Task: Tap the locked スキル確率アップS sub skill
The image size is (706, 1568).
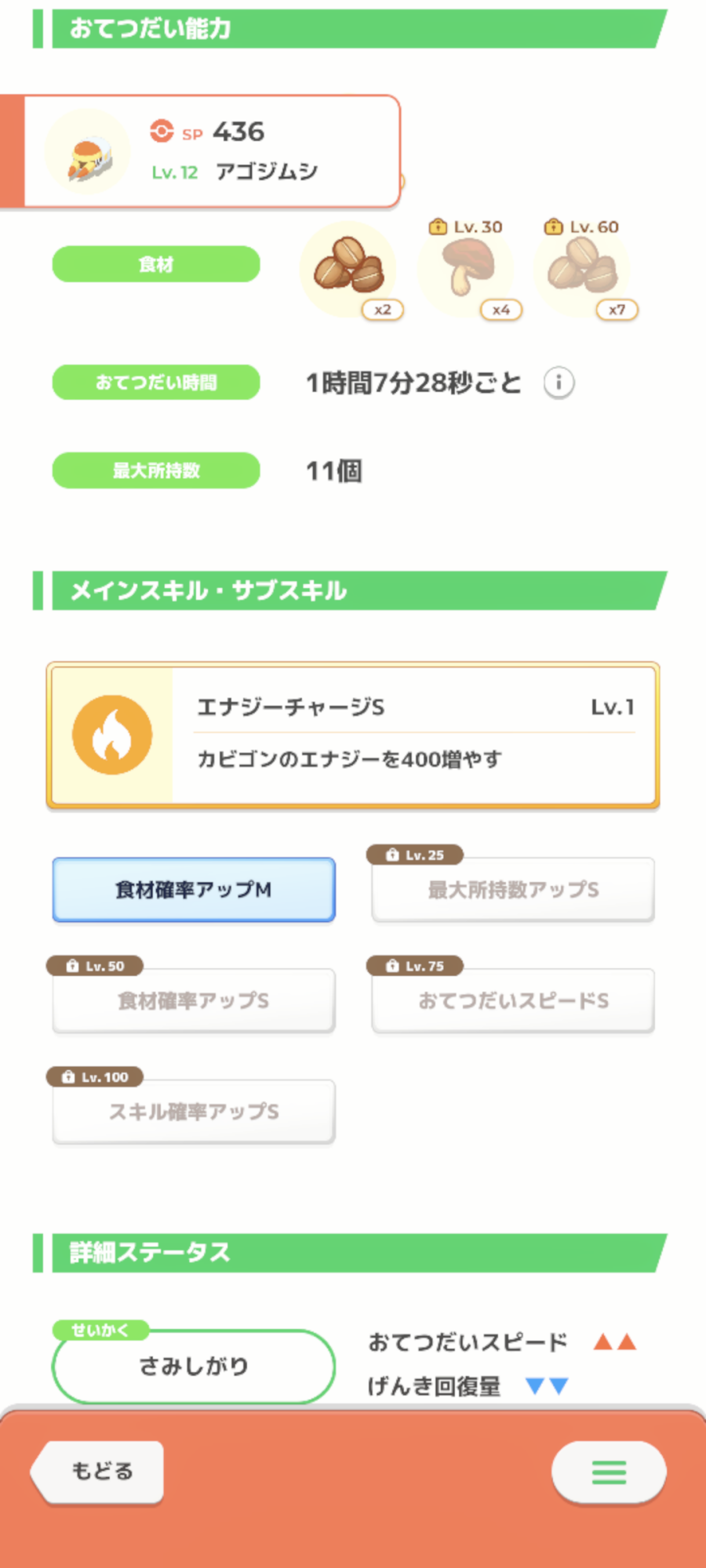Action: 194,1112
